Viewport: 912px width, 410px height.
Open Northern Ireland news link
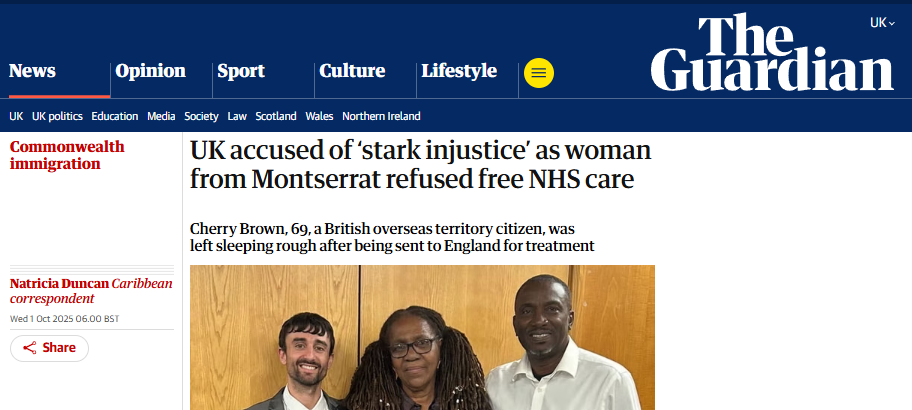[381, 116]
